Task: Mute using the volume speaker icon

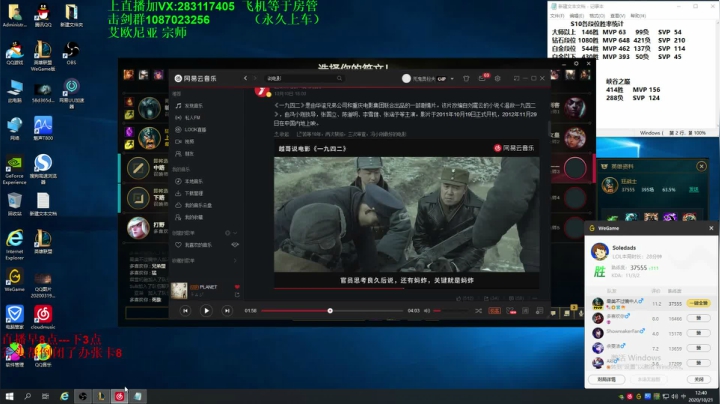Action: pos(427,311)
